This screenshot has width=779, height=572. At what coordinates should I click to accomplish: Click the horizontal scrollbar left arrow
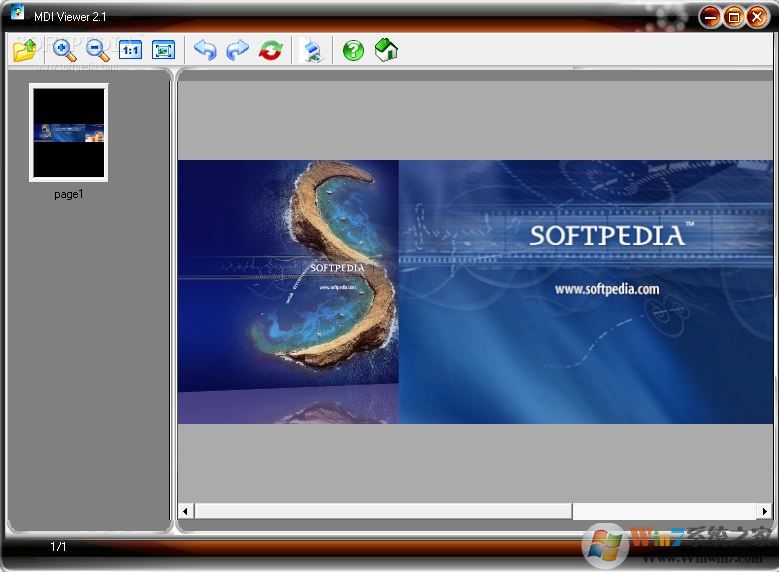[186, 511]
